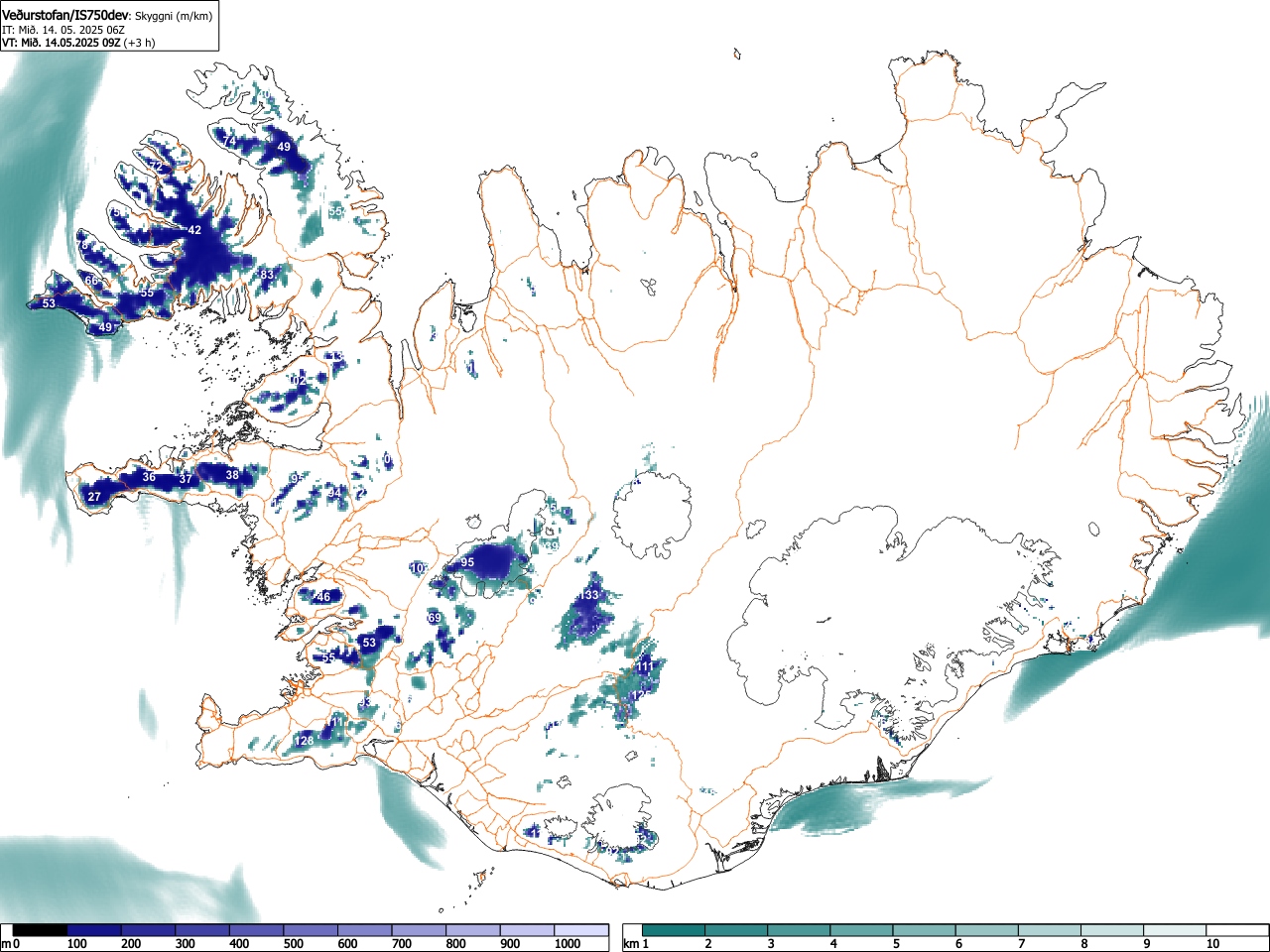Pick the palest swatch between km 9 and 10
This screenshot has width=1270, height=952.
[1176, 930]
